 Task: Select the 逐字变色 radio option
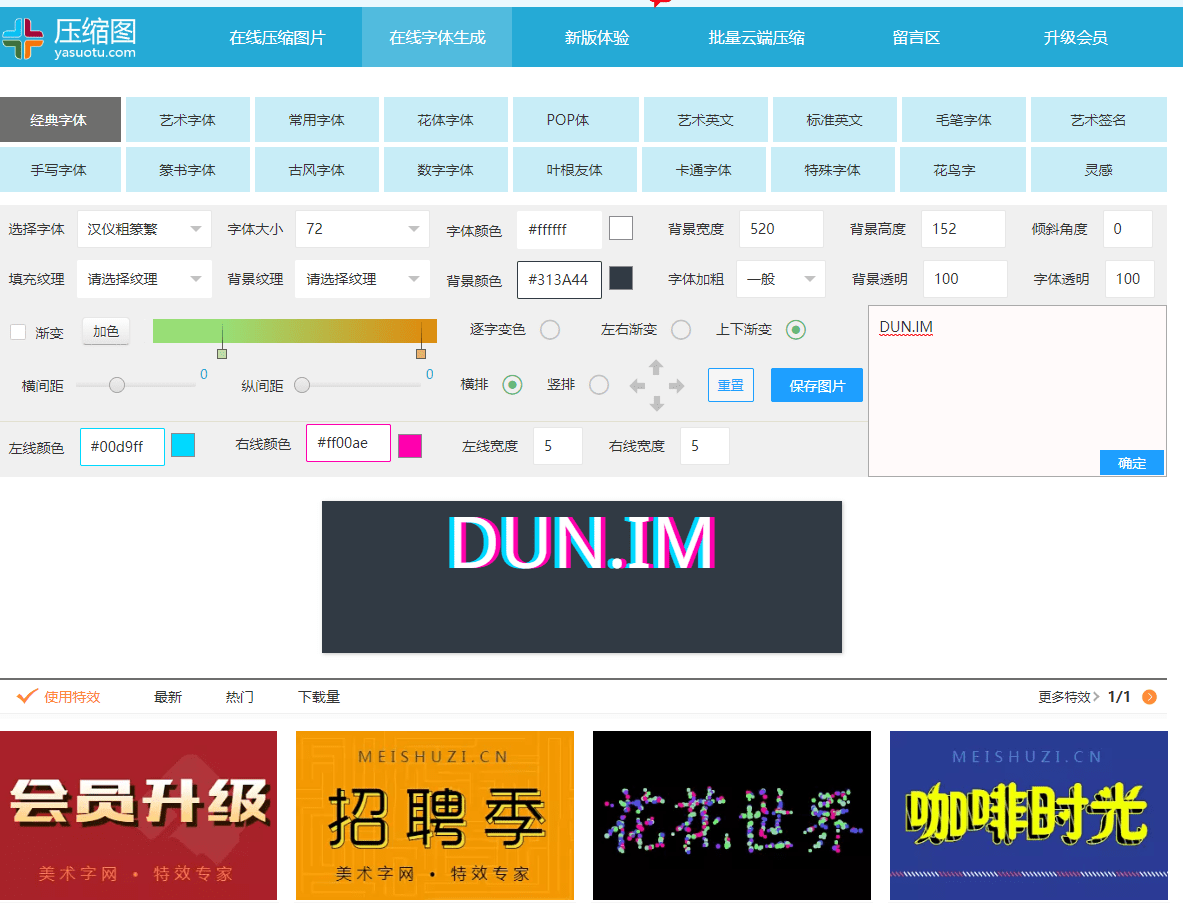tap(550, 330)
